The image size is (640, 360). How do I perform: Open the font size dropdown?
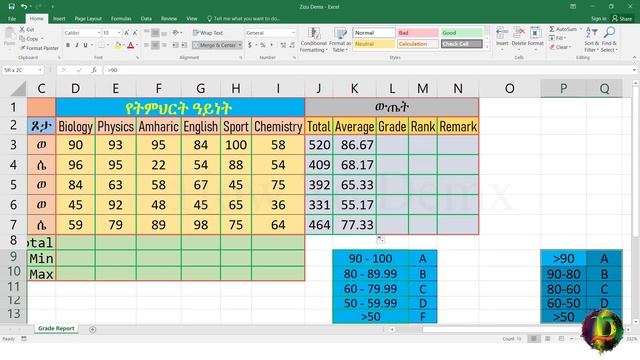click(x=119, y=33)
